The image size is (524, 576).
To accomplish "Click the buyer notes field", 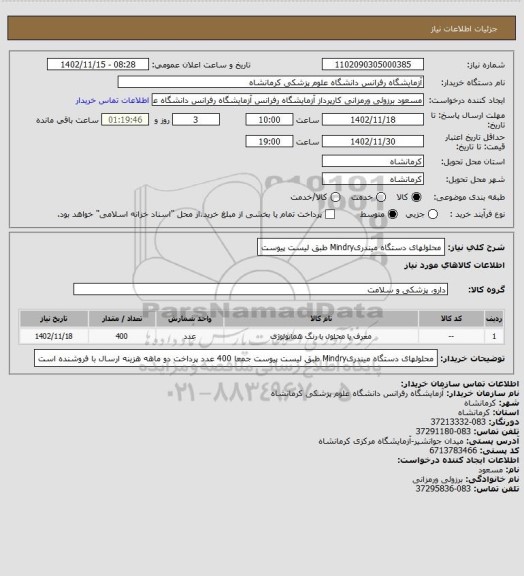I will pos(236,358).
